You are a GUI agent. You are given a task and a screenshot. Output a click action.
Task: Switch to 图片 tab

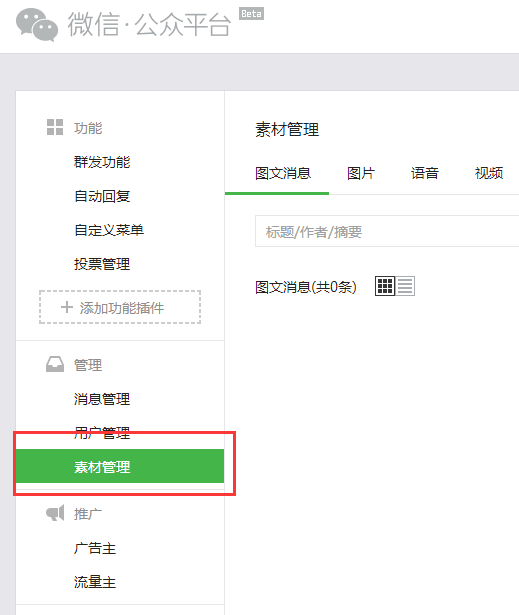(361, 173)
